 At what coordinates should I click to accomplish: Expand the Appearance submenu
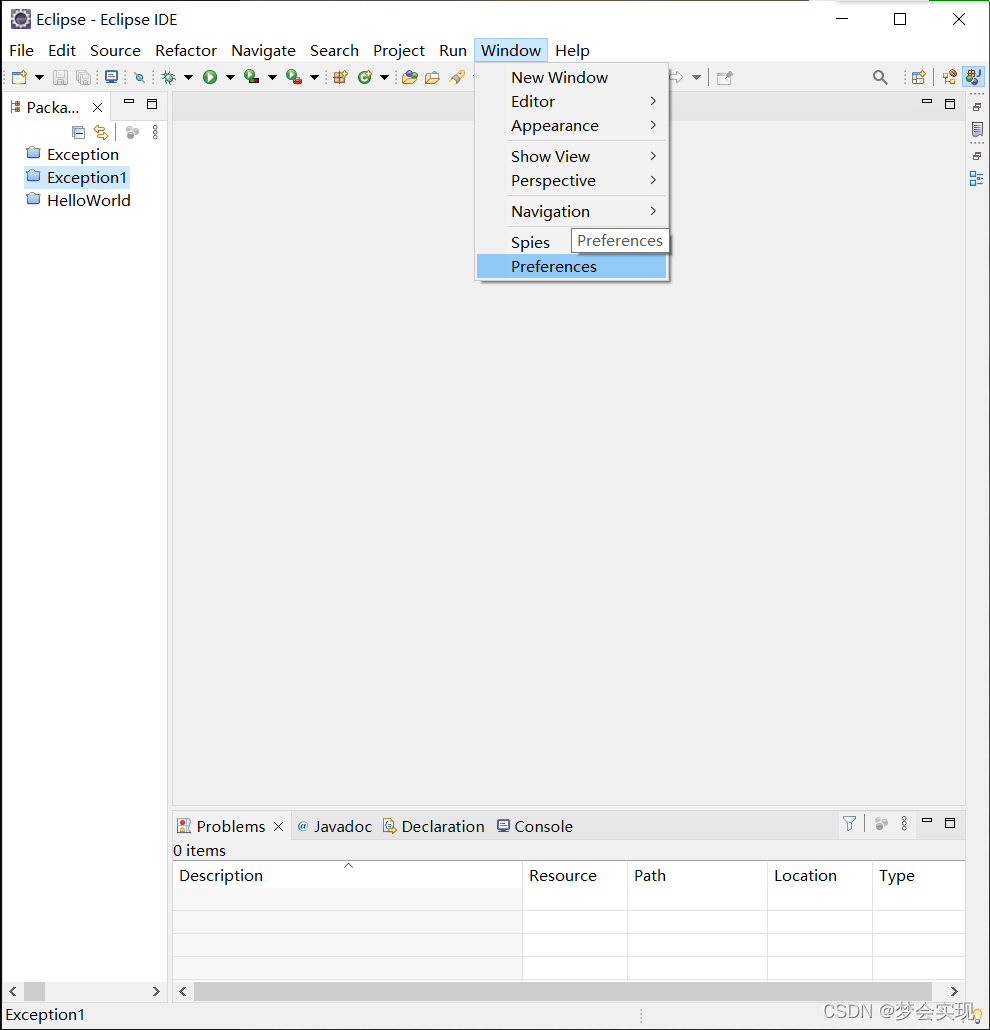click(x=572, y=126)
